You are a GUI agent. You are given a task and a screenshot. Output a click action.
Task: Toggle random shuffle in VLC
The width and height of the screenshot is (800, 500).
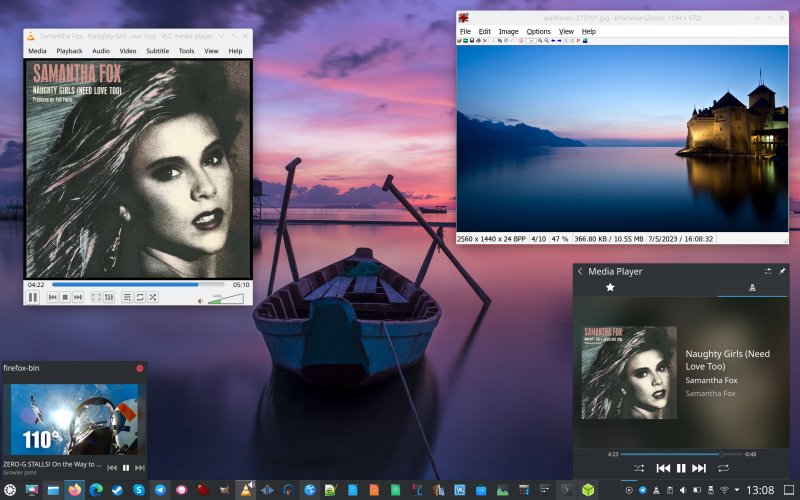[x=153, y=297]
